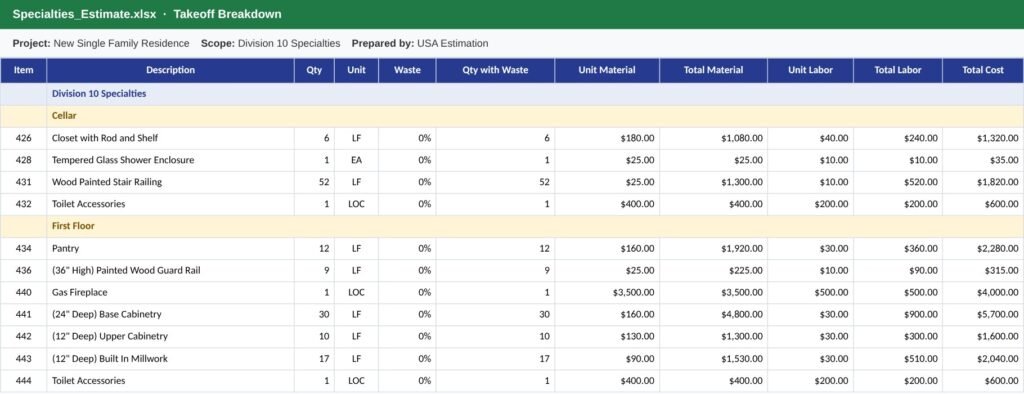Click the Gas Fireplace description cell
Viewport: 1024px width, 394px height.
(x=170, y=292)
